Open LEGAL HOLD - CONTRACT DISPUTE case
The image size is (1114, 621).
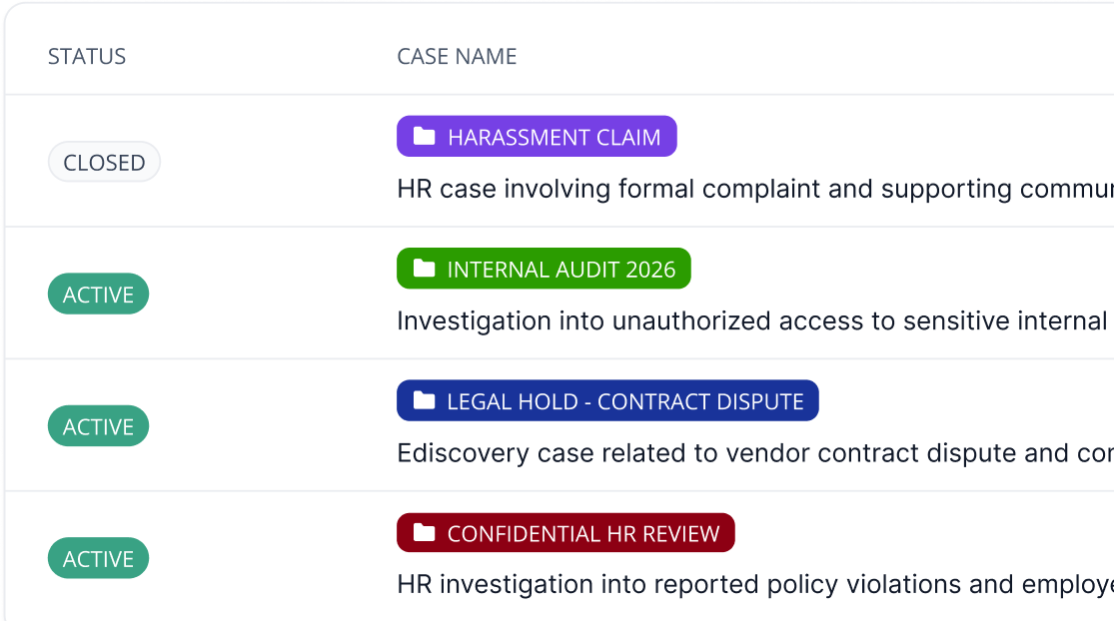pos(607,401)
